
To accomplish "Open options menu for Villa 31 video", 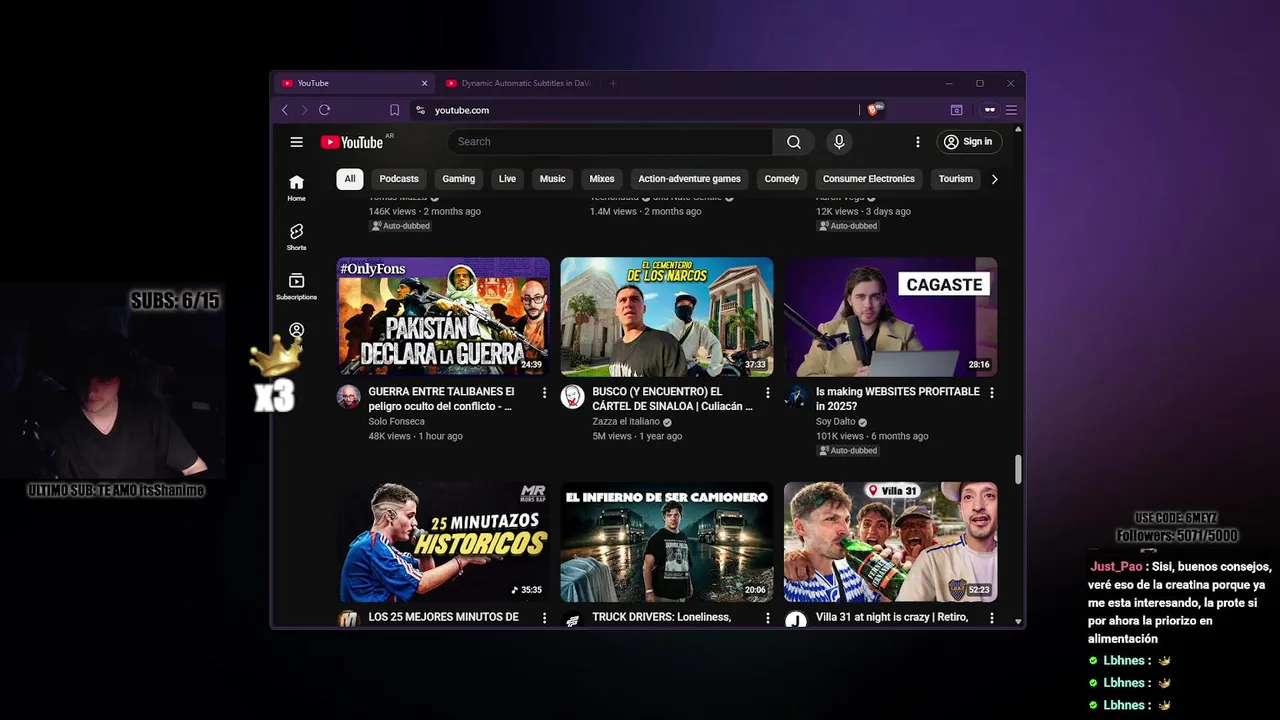I will (992, 619).
